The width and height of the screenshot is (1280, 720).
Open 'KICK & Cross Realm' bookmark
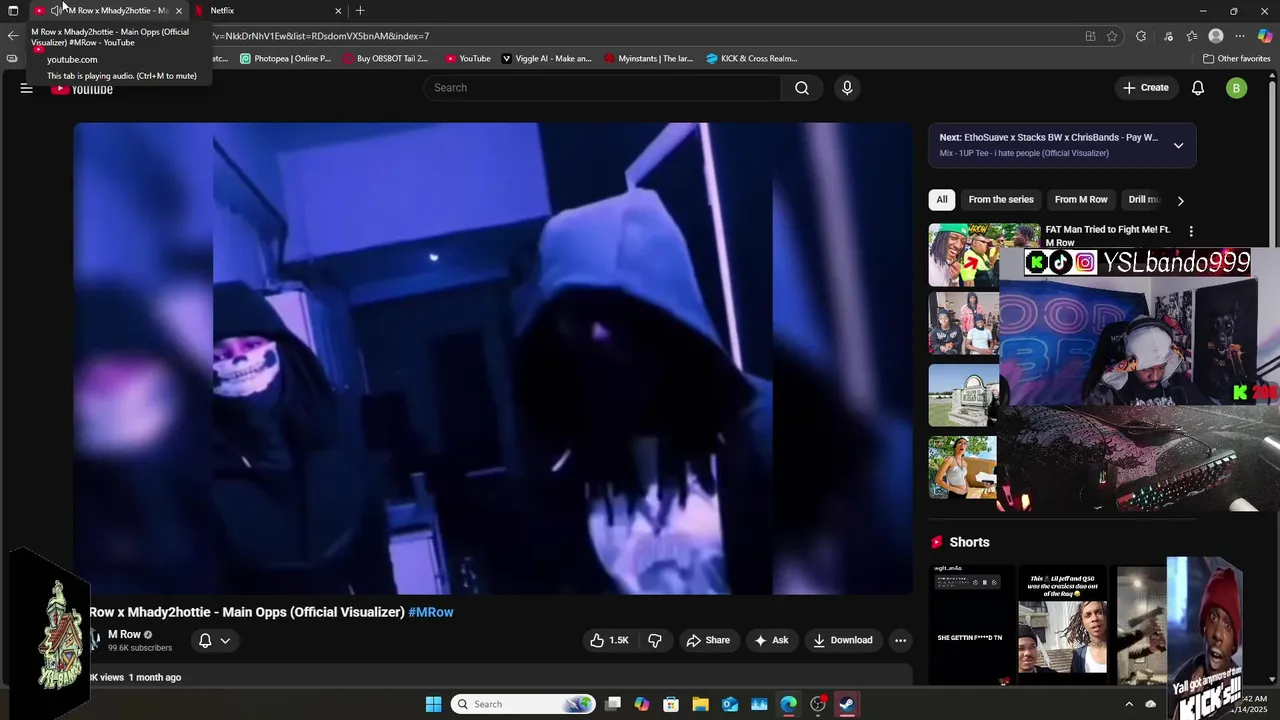click(751, 59)
